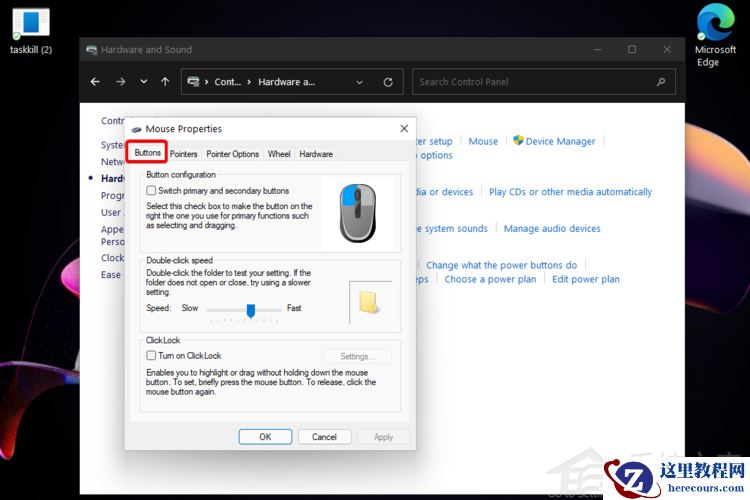The width and height of the screenshot is (750, 500).
Task: Open Device Manager link
Action: (x=561, y=141)
